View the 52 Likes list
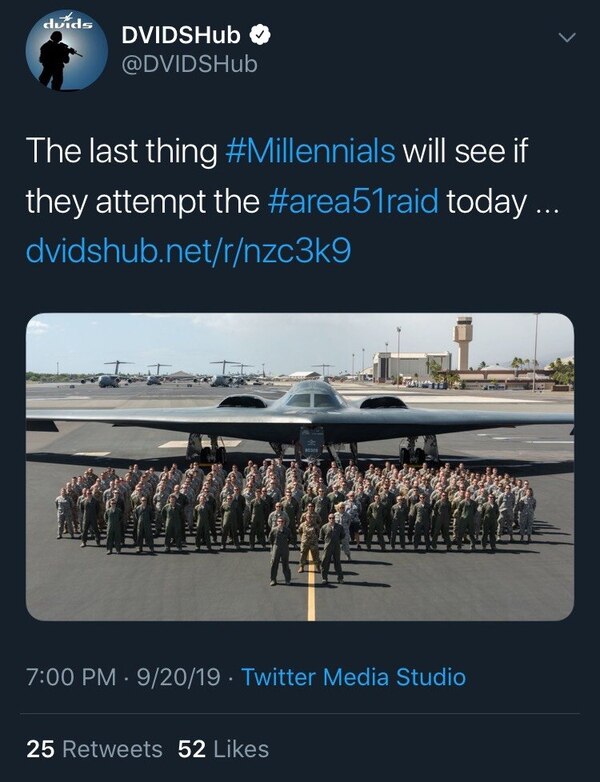This screenshot has width=600, height=782. click(x=222, y=748)
